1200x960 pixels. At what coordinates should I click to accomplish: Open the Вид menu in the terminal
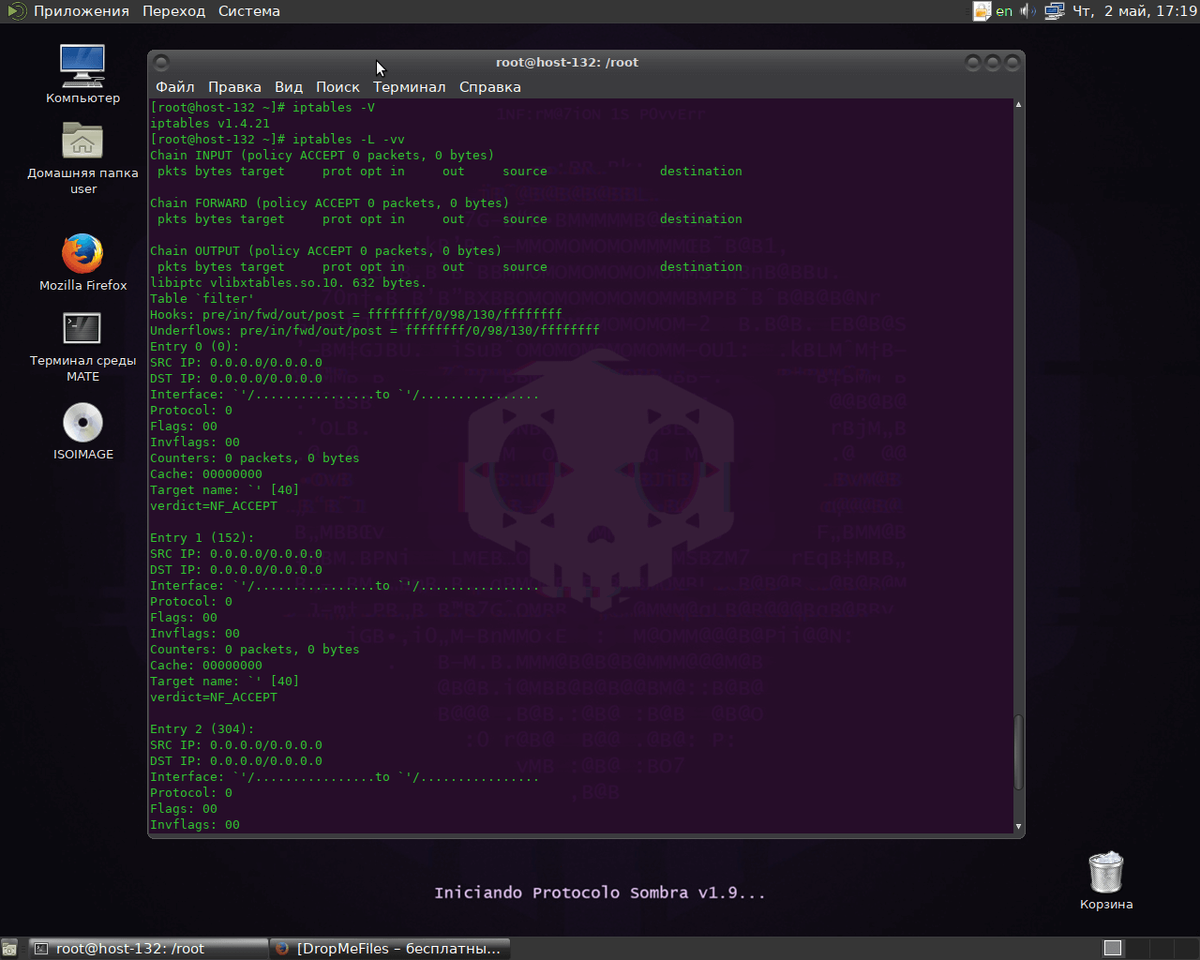[x=289, y=87]
